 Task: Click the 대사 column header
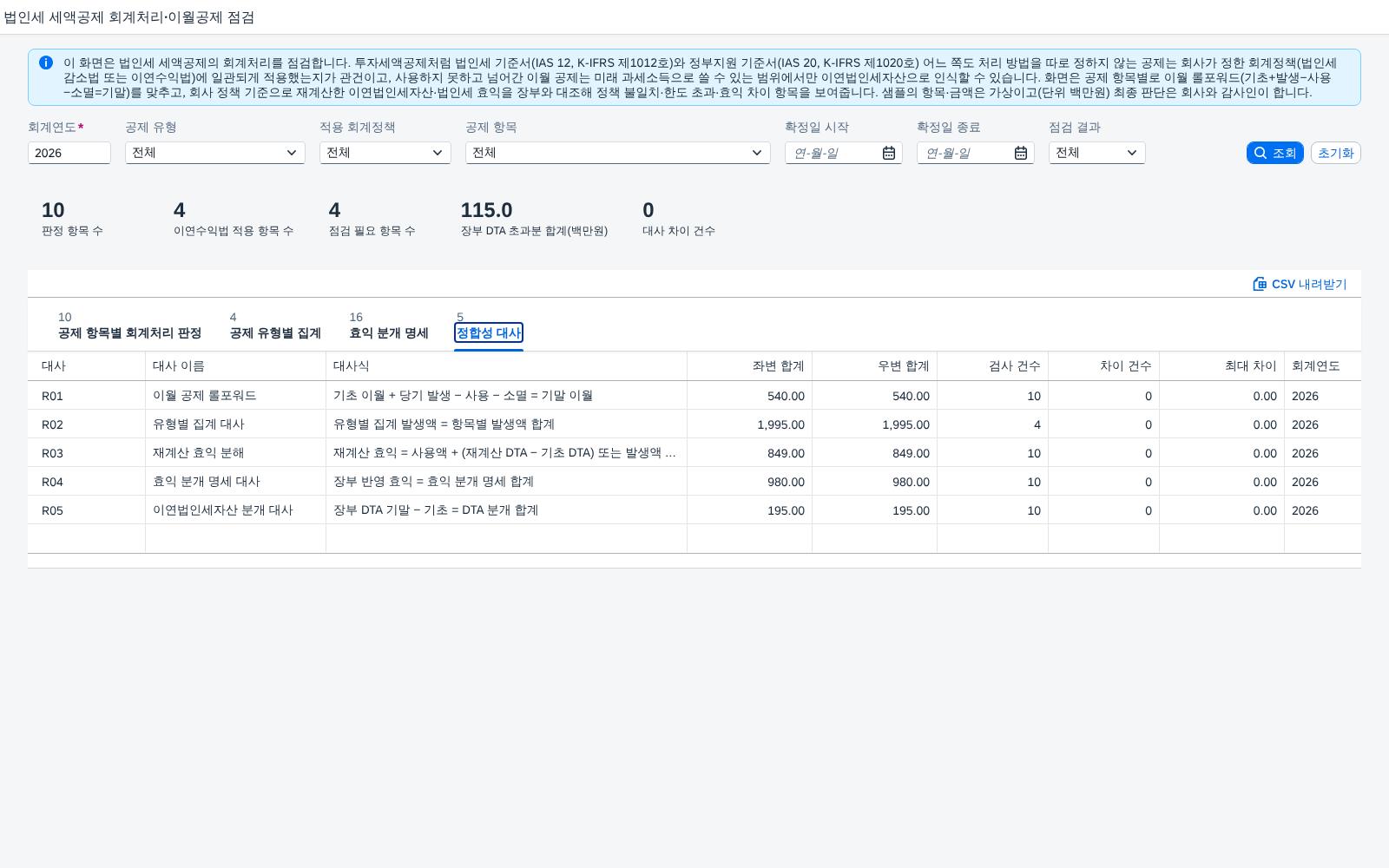86,366
